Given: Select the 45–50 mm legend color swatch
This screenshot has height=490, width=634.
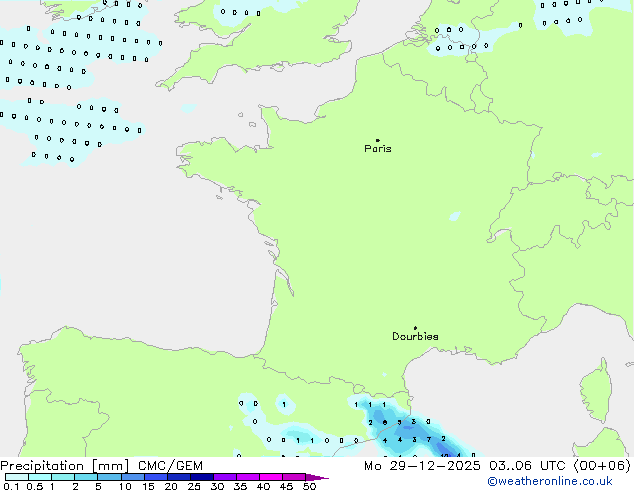Looking at the screenshot, I should (x=294, y=477).
